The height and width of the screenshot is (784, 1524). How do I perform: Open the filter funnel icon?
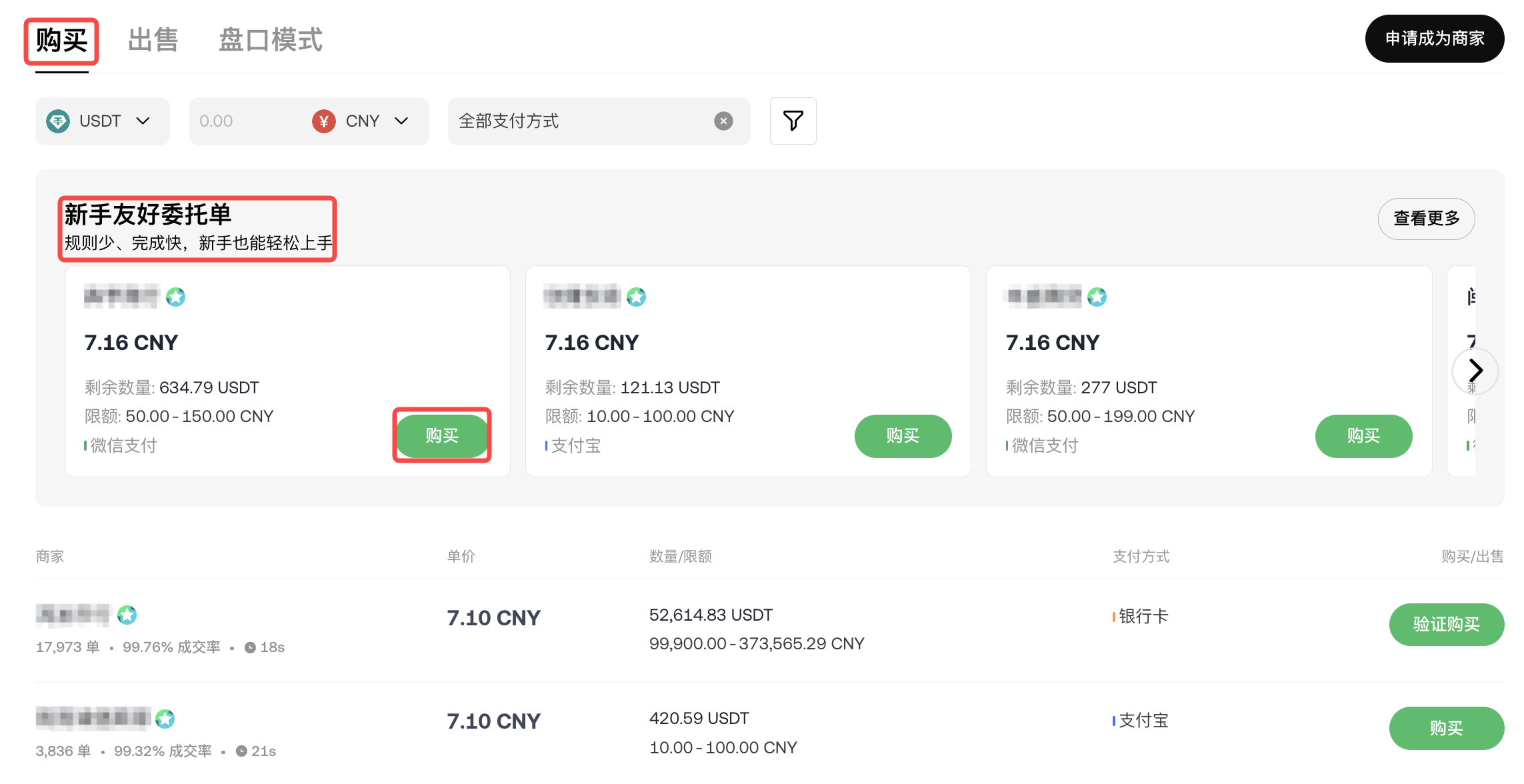point(792,121)
